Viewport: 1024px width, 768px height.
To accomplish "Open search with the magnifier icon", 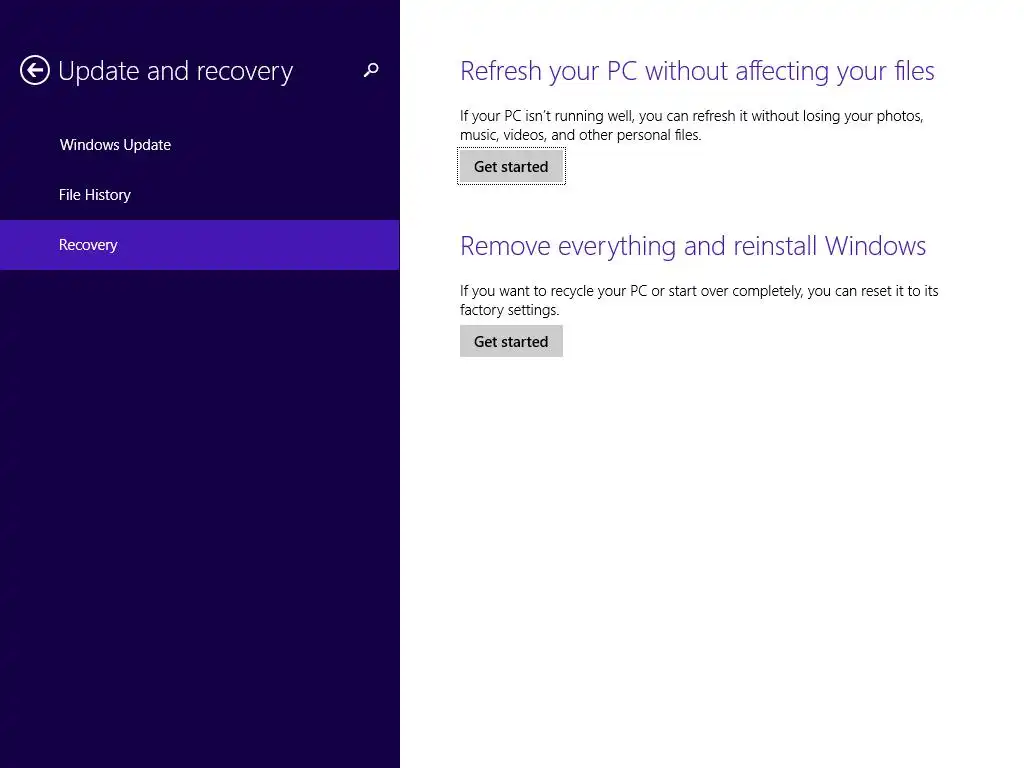I will [371, 70].
